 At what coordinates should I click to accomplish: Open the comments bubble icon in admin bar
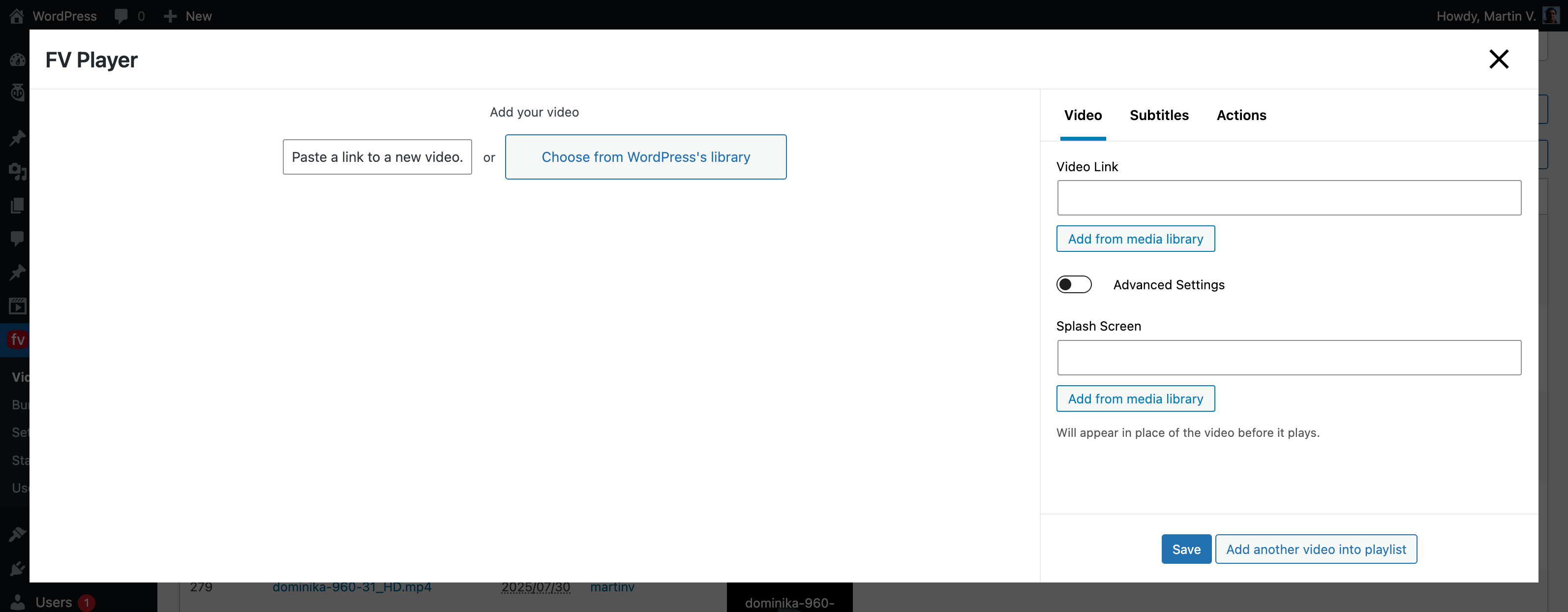pos(121,16)
